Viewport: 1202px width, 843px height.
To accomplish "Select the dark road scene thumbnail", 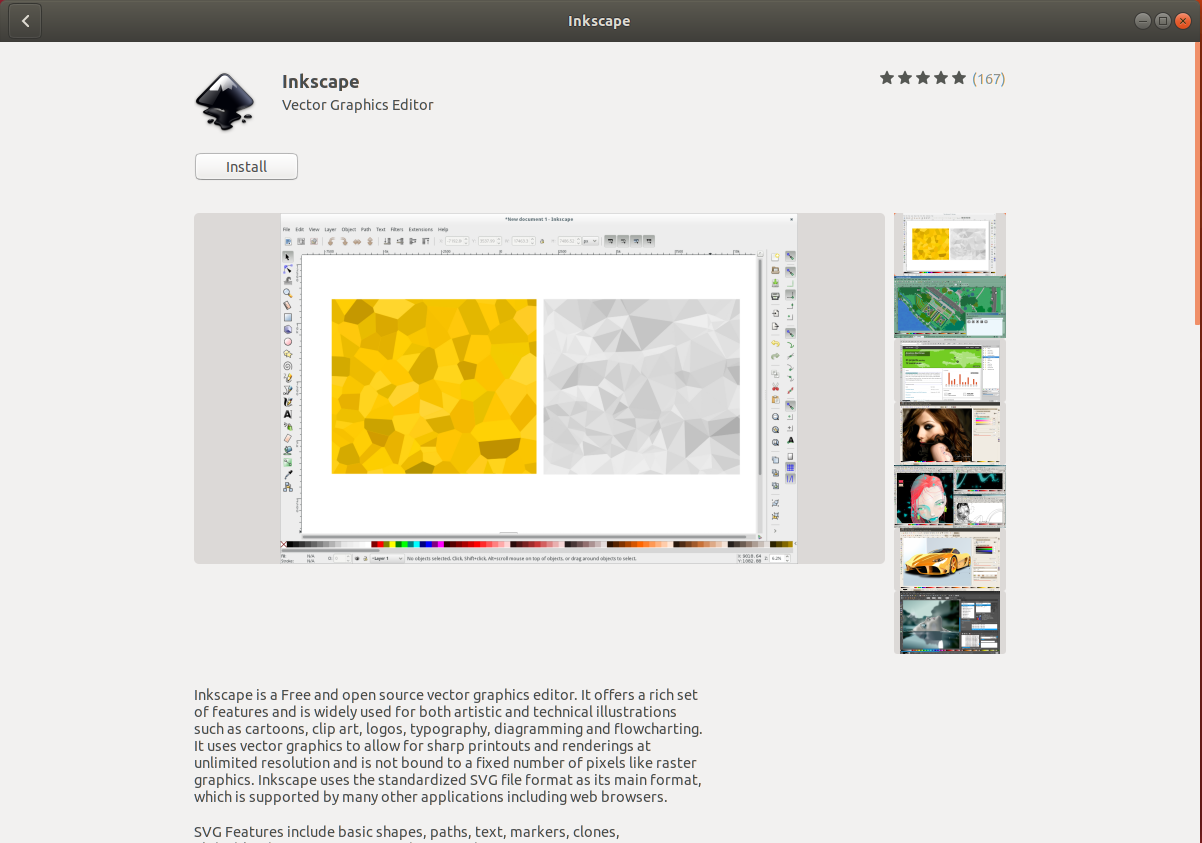I will [950, 622].
